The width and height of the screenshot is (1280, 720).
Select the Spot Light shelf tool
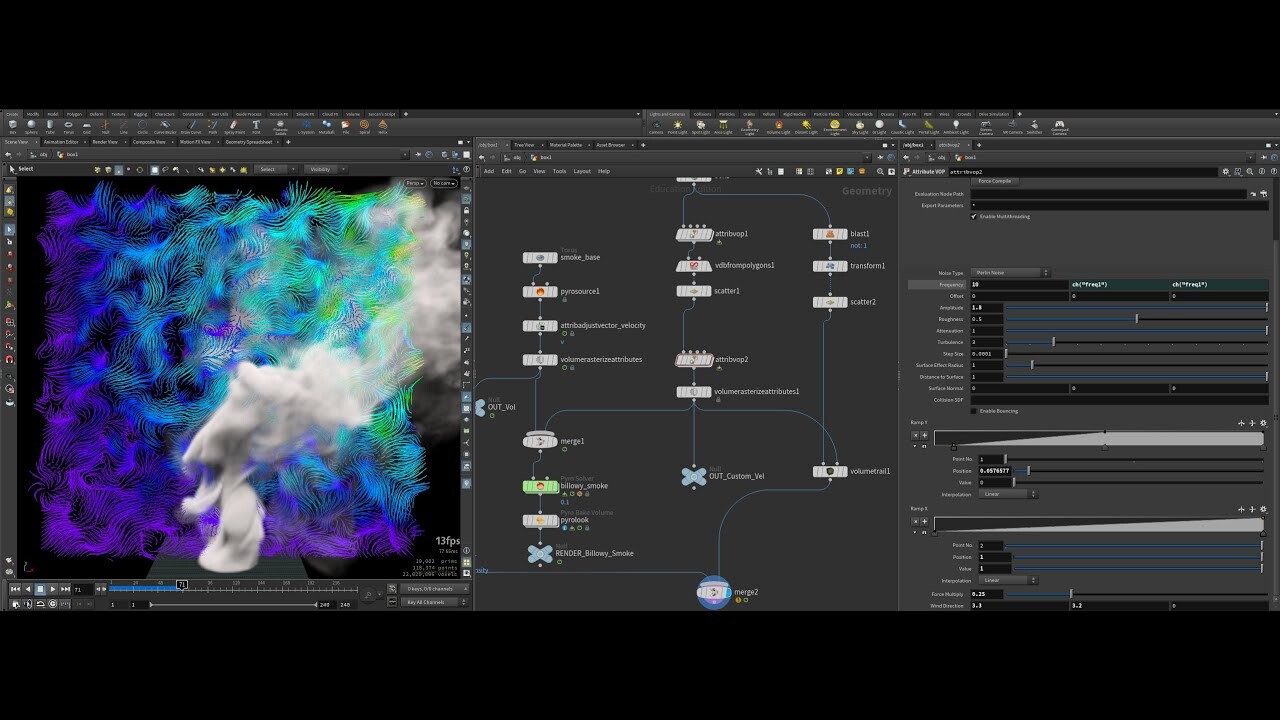click(x=700, y=125)
